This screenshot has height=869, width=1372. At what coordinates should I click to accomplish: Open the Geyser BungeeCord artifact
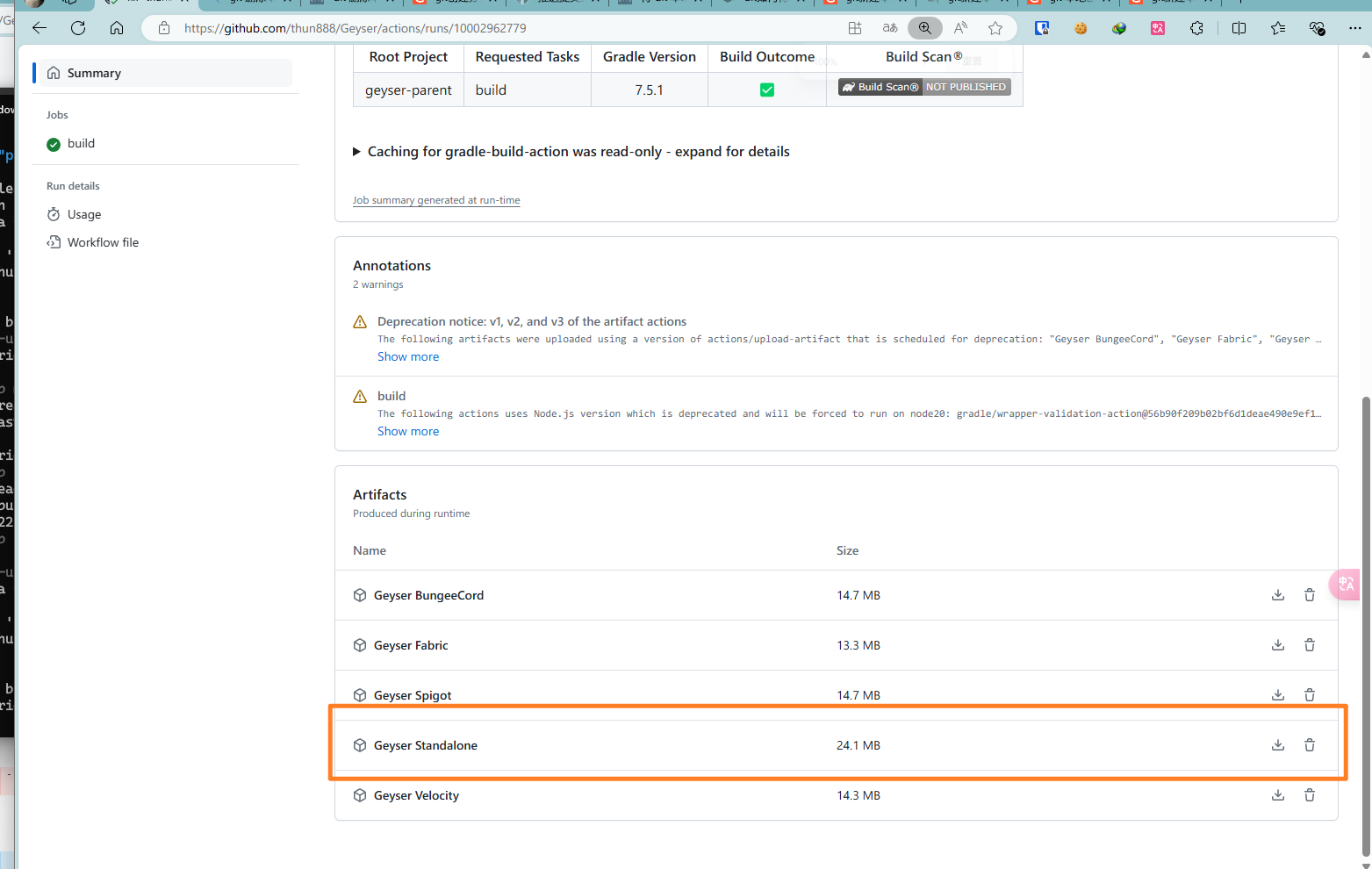(428, 595)
